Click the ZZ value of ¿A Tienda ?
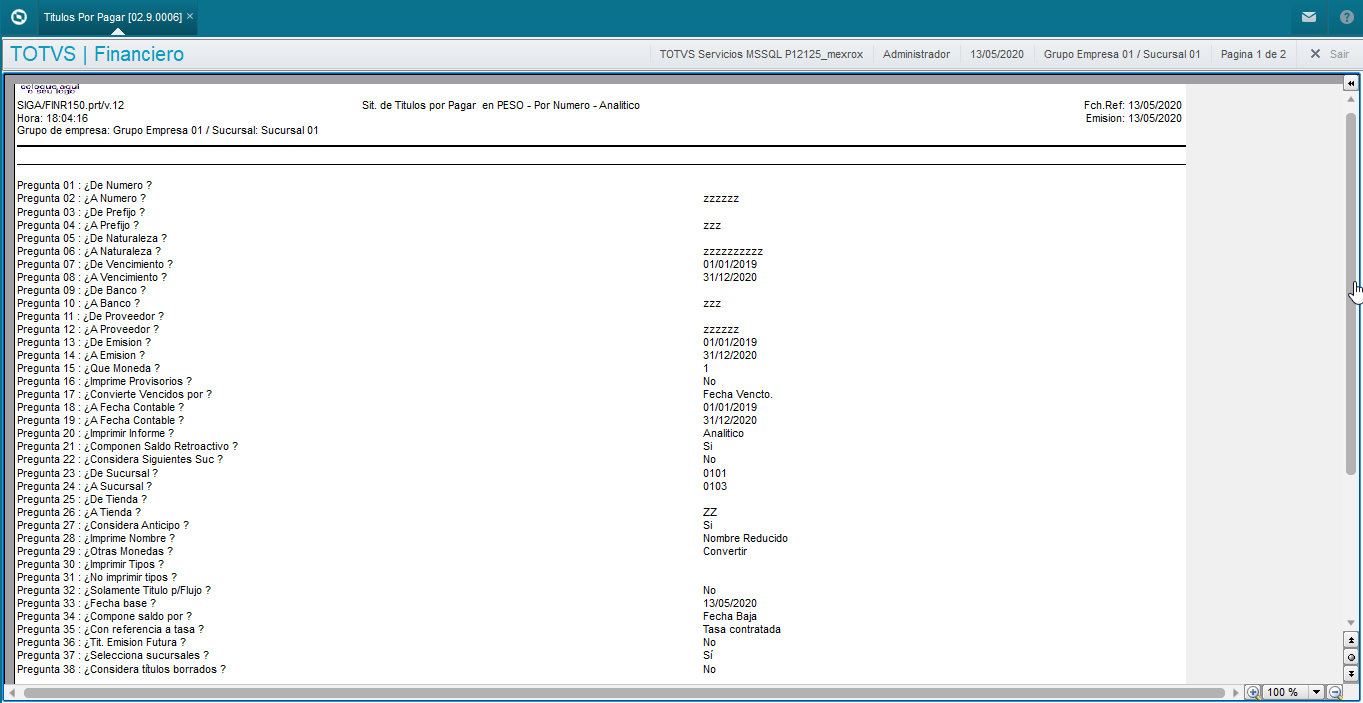Viewport: 1363px width, 703px height. click(710, 512)
